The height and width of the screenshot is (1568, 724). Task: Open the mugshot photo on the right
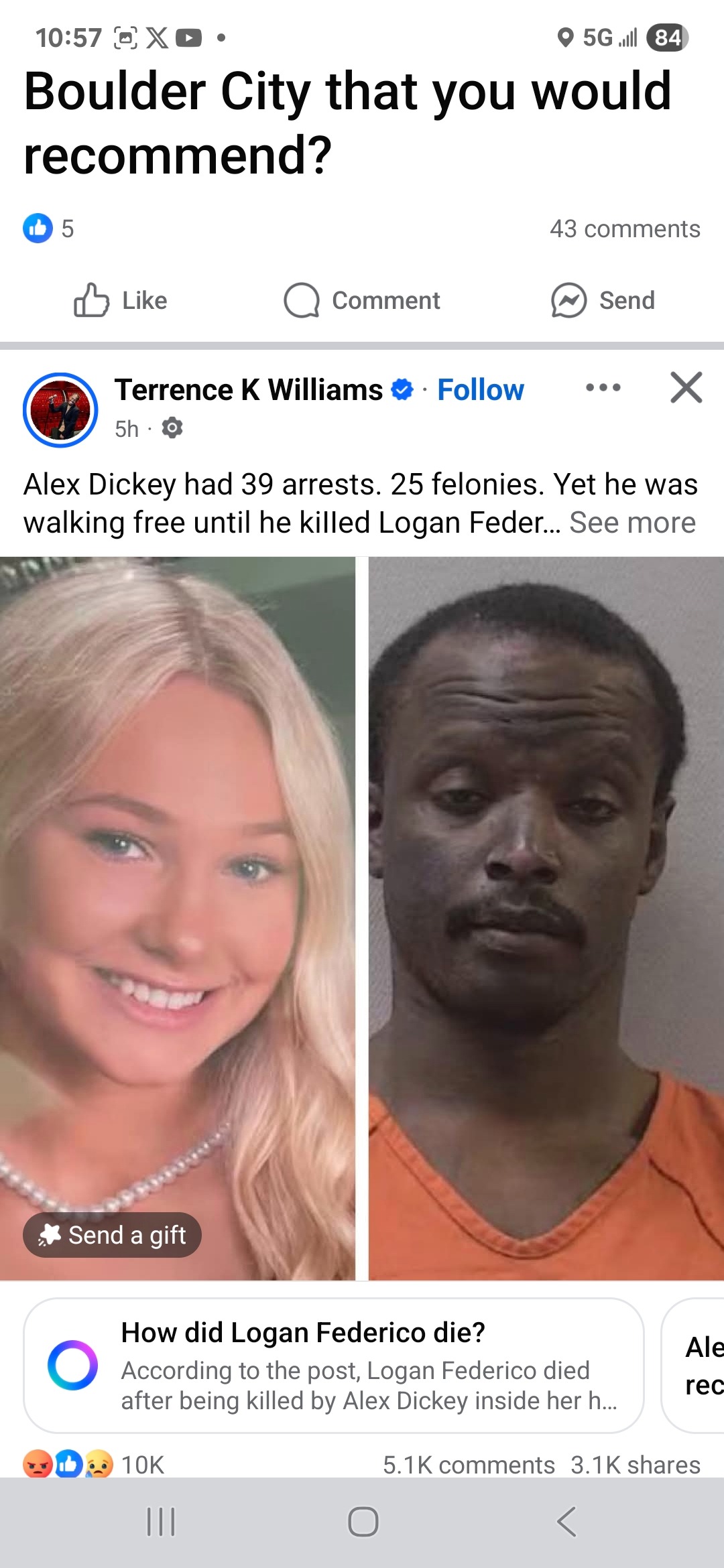coord(546,918)
